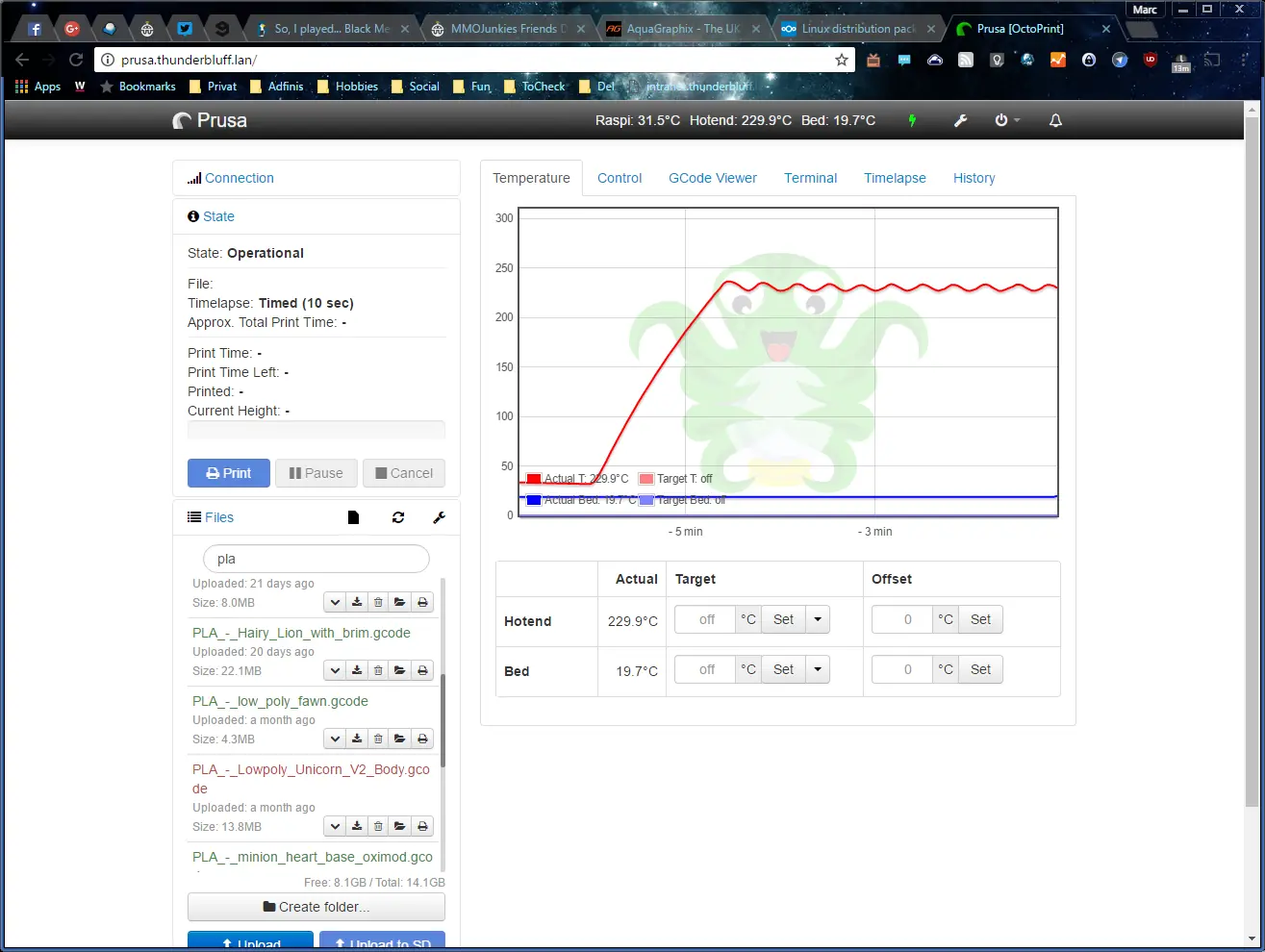Viewport: 1265px width, 952px height.
Task: Download PLA_-_low_poly_fawn.gcode file
Action: click(x=357, y=739)
